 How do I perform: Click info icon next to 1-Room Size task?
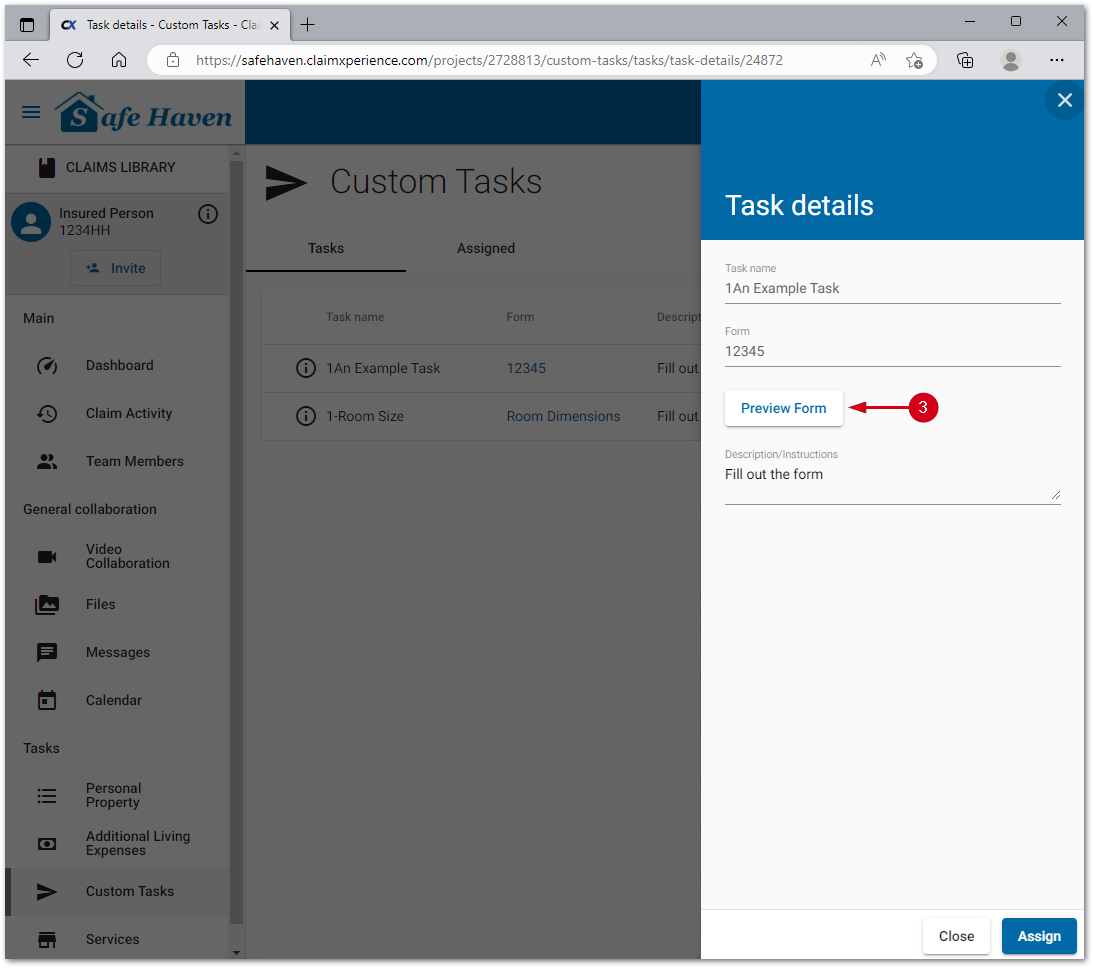[x=306, y=417]
